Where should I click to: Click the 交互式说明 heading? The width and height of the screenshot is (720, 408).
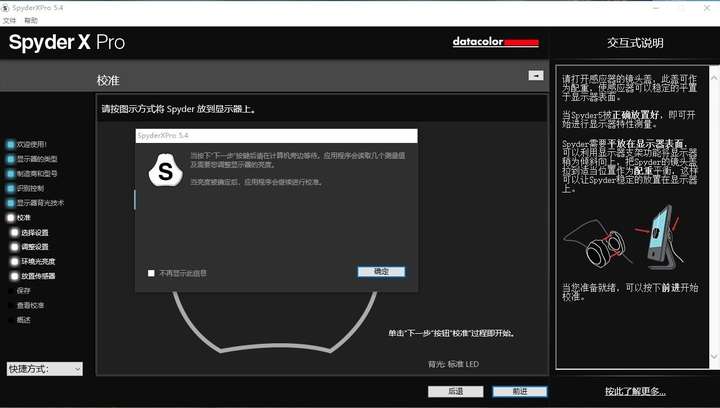point(635,43)
